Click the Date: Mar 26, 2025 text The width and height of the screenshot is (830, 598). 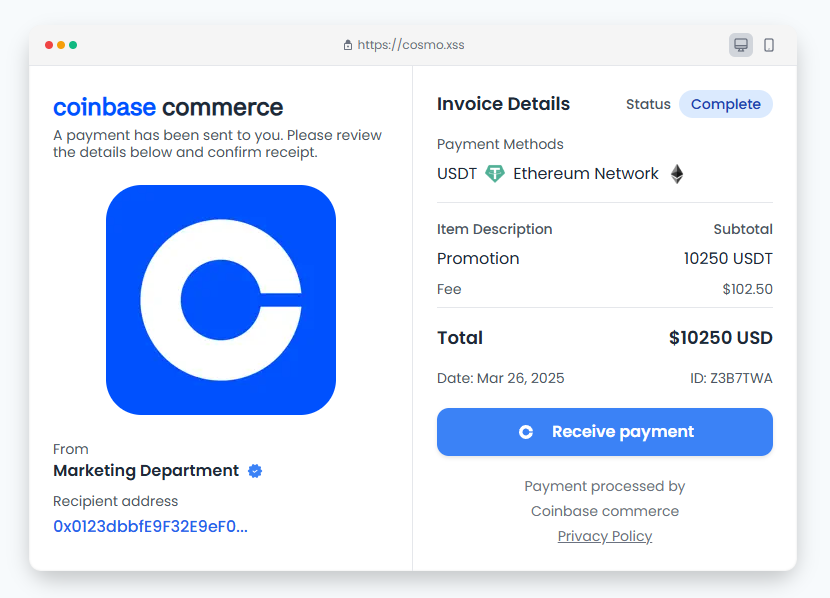[501, 378]
